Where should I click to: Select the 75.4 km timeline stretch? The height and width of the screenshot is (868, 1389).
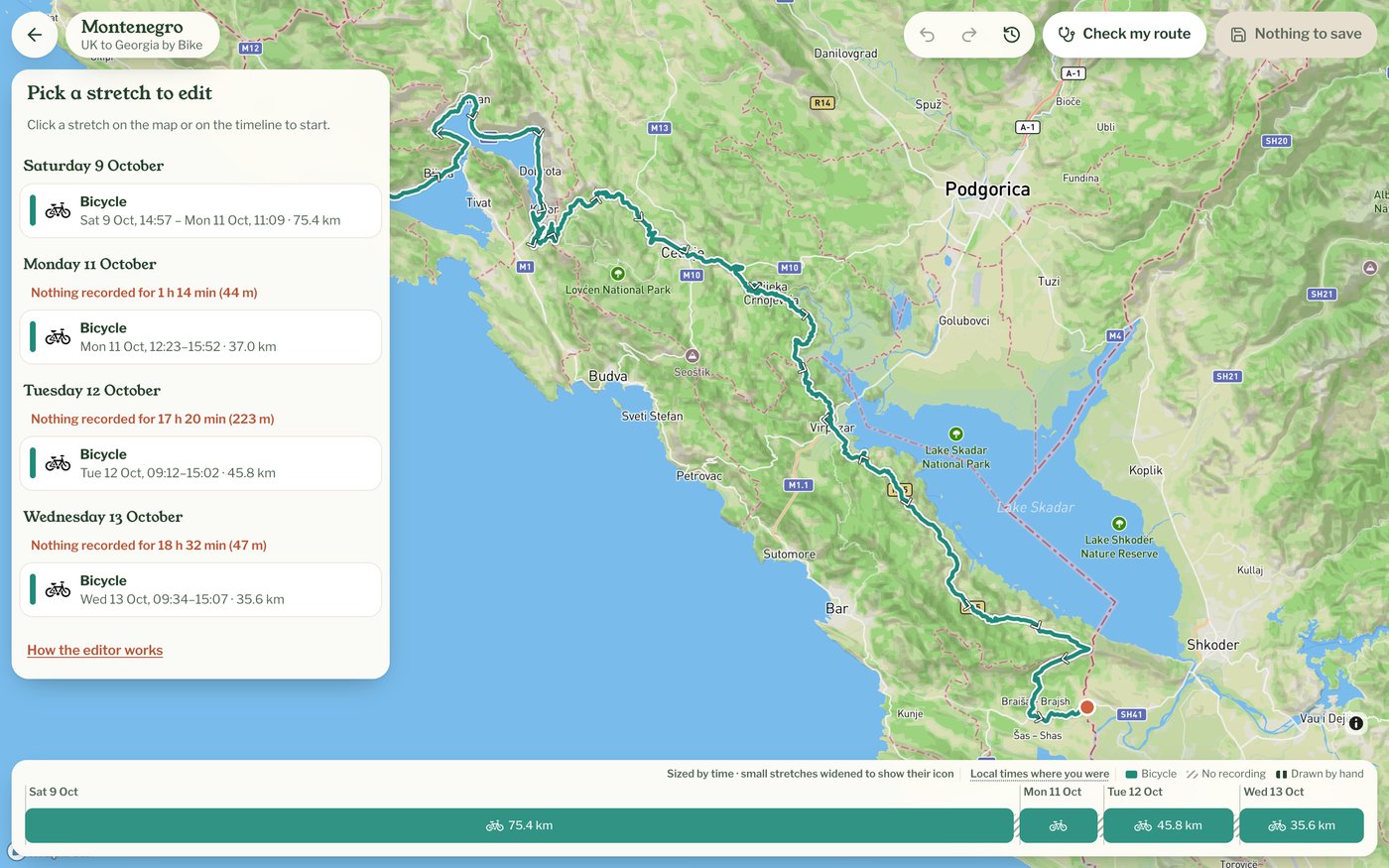pyautogui.click(x=519, y=825)
